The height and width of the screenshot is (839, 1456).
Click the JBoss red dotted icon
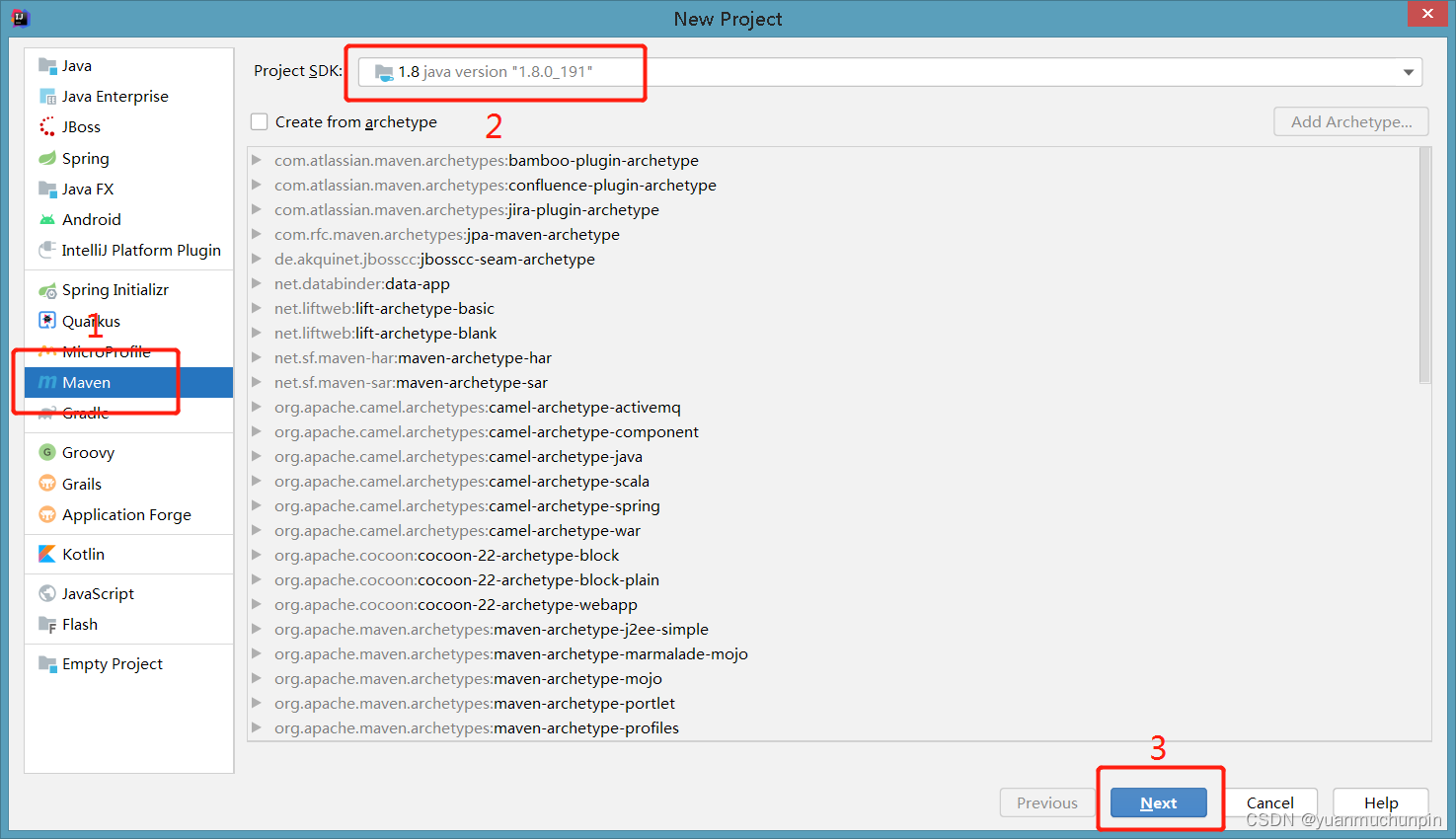47,127
